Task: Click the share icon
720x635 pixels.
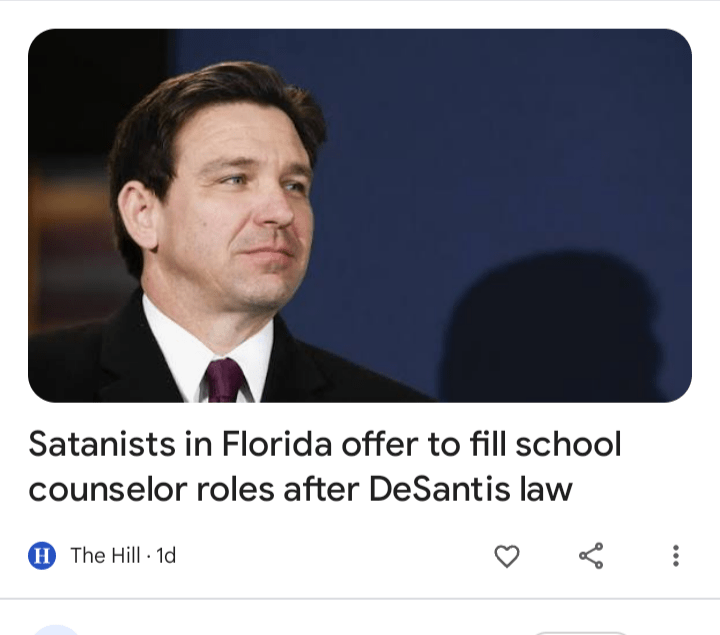Action: coord(591,555)
